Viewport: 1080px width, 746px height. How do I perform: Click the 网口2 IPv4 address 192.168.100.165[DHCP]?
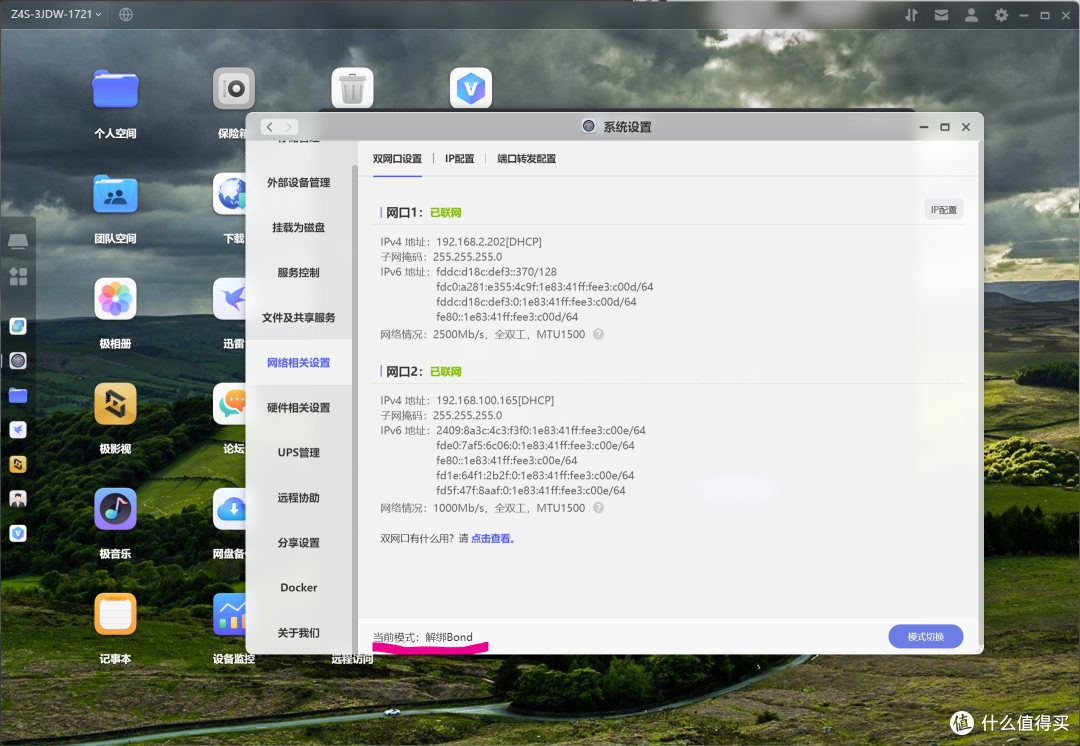click(x=495, y=400)
